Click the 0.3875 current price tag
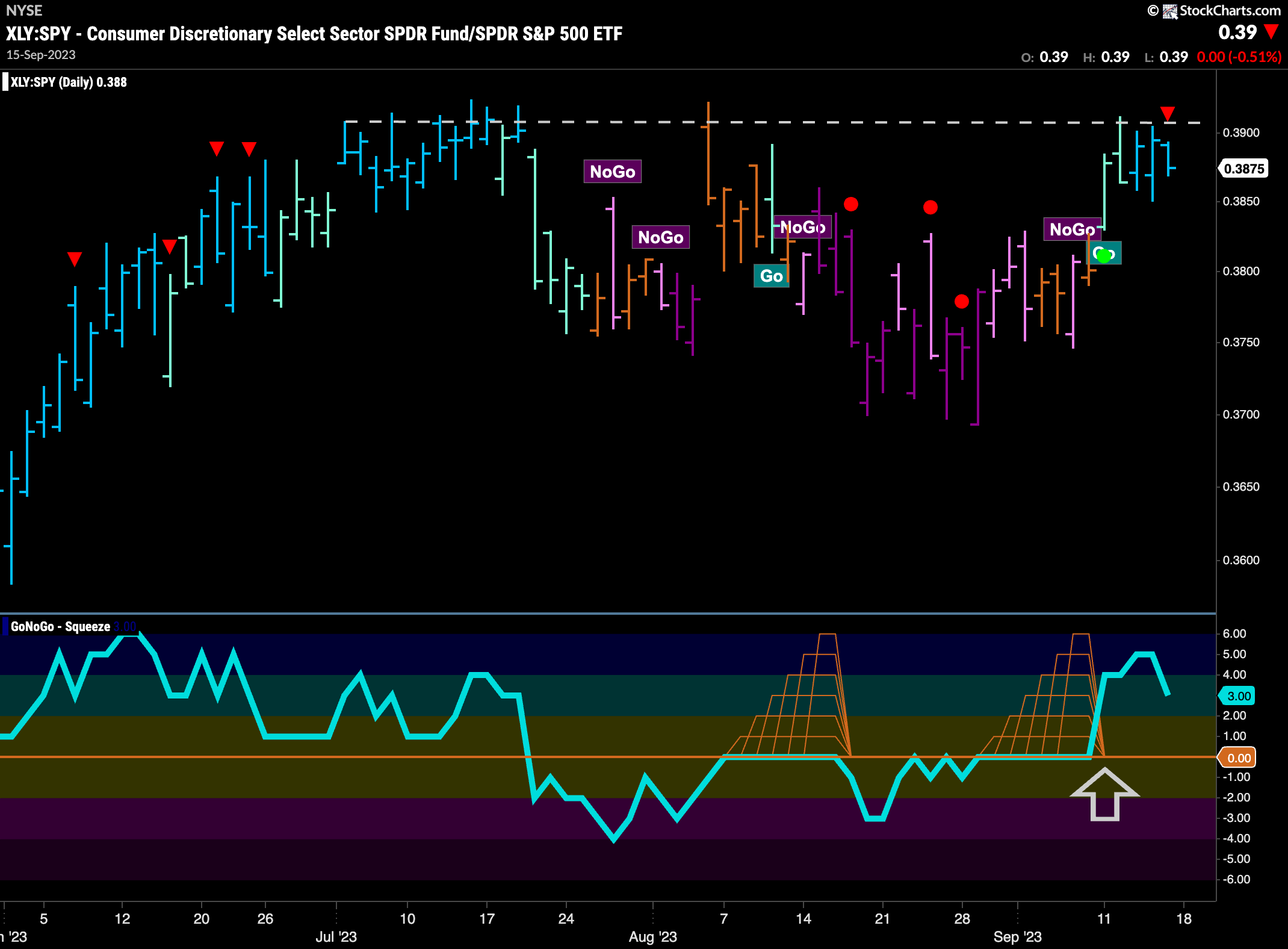 coord(1244,169)
